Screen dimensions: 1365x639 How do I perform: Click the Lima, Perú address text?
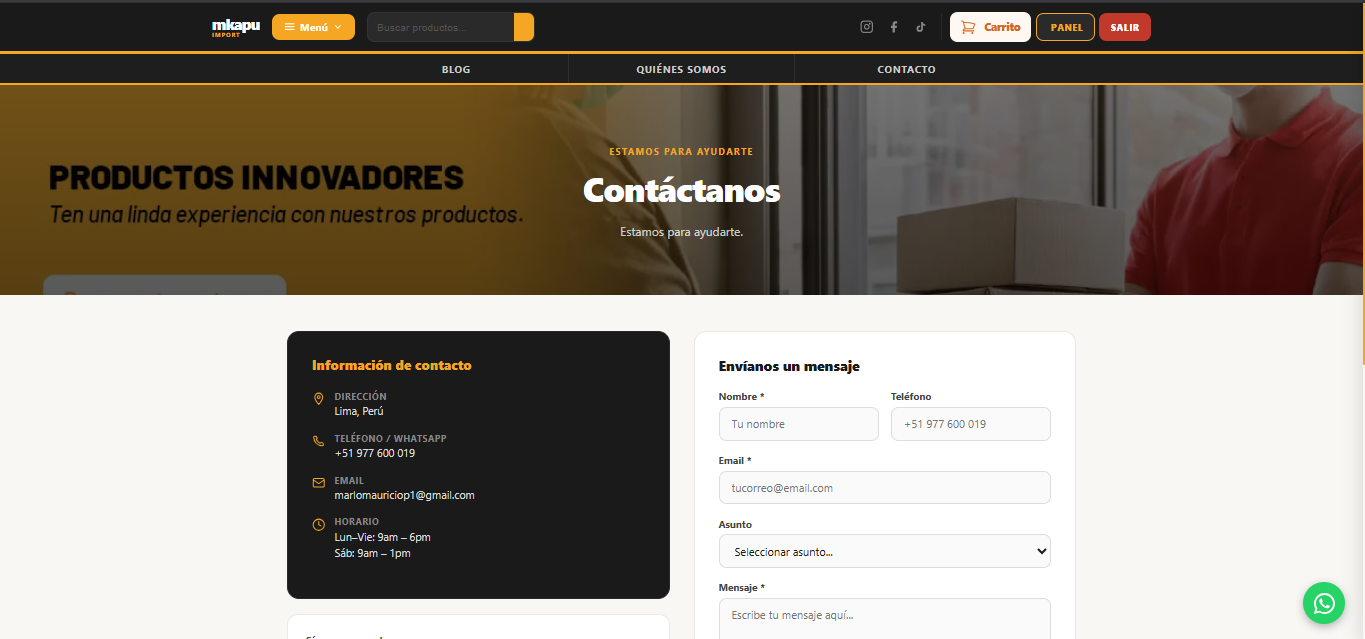(x=359, y=411)
